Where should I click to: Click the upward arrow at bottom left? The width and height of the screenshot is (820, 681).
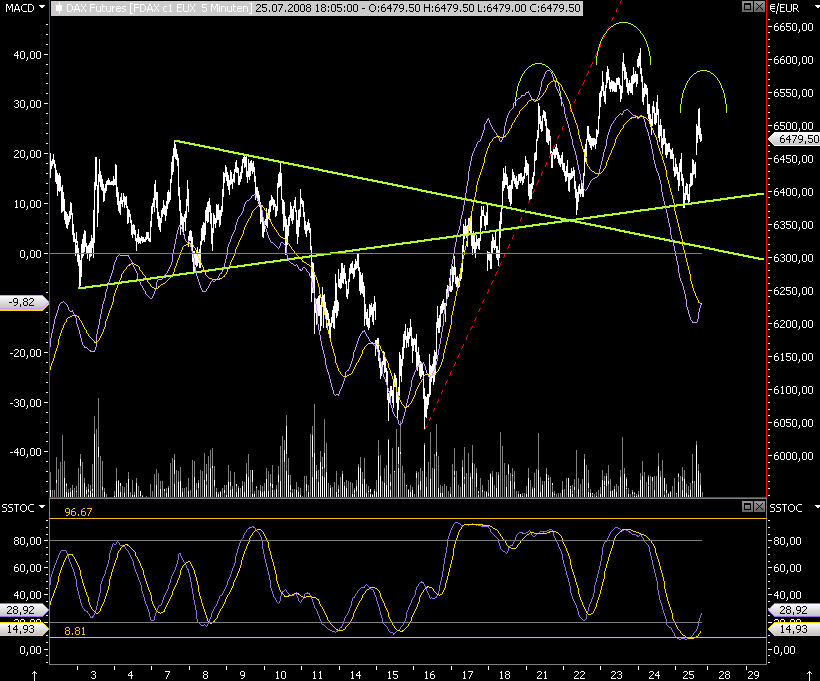[35, 675]
